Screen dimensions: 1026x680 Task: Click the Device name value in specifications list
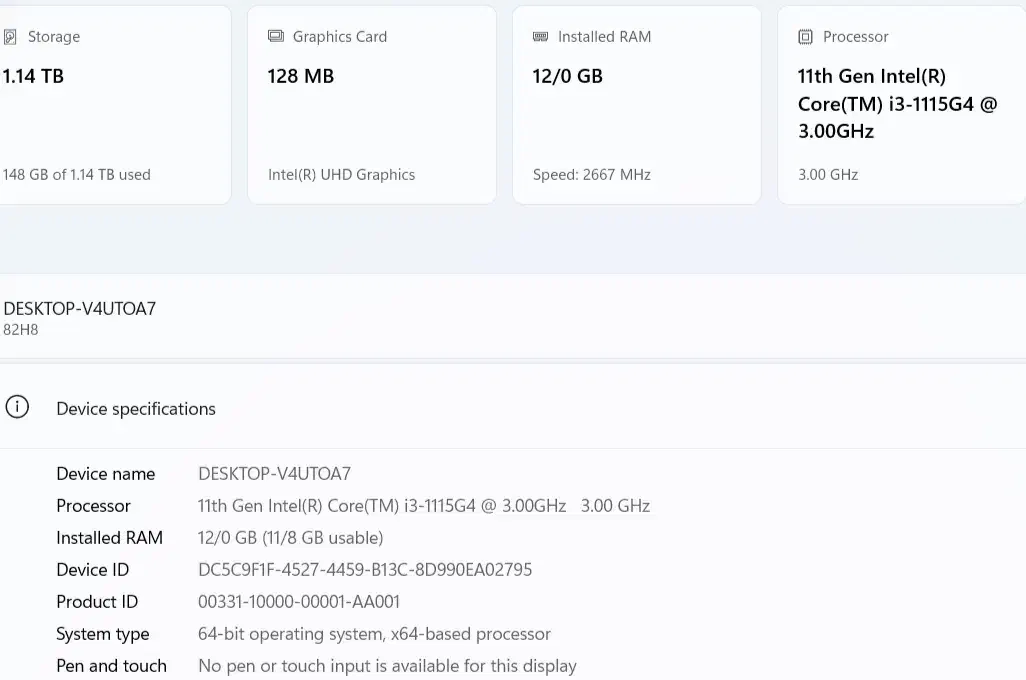[274, 474]
